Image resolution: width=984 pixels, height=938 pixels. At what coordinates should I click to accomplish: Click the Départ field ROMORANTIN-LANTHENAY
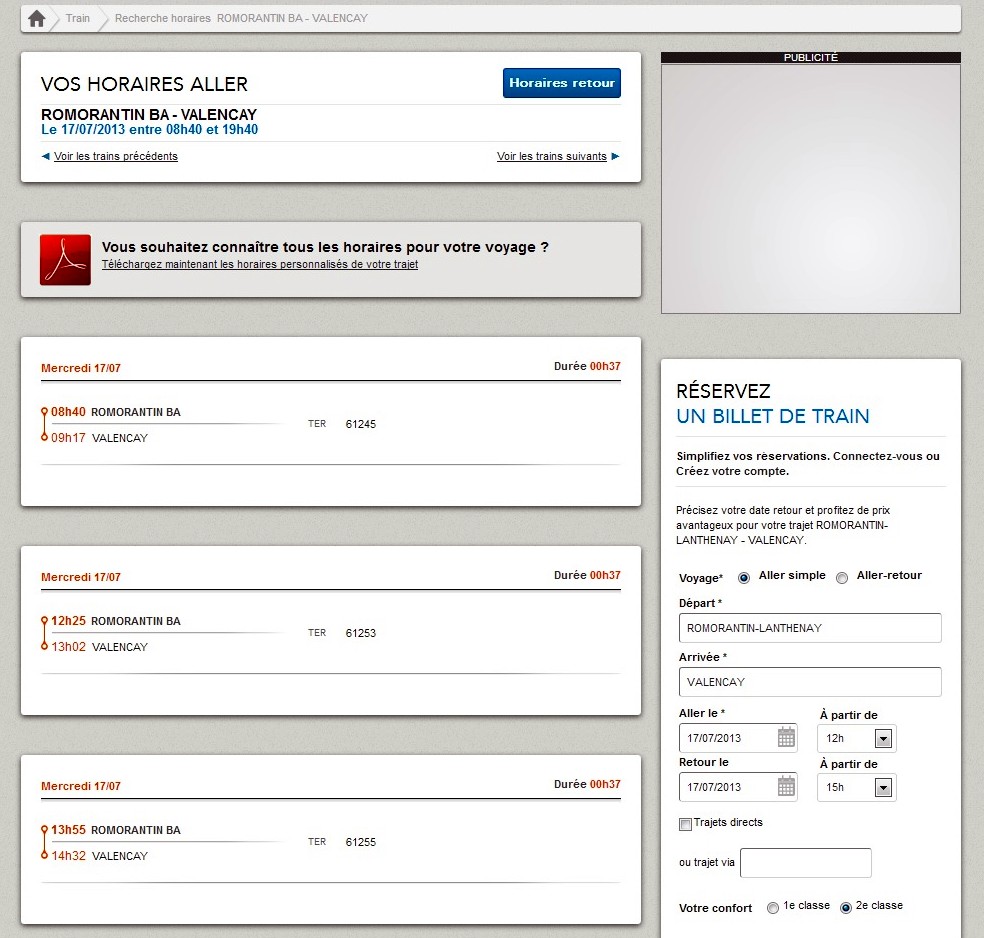coord(810,628)
